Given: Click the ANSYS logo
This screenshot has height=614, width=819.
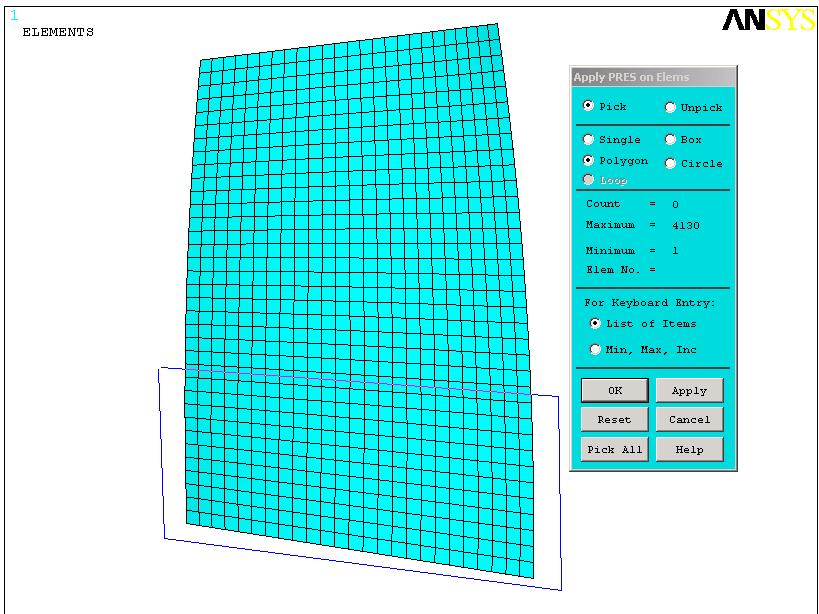Looking at the screenshot, I should coord(768,20).
